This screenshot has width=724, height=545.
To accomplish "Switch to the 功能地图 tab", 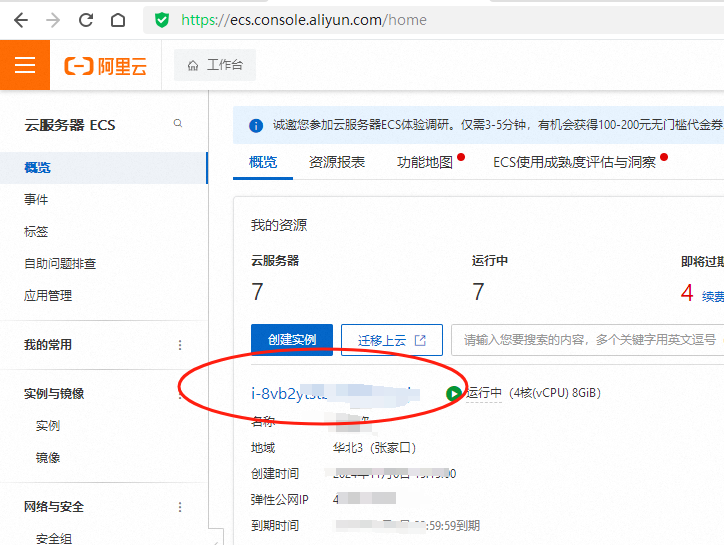I will point(425,162).
